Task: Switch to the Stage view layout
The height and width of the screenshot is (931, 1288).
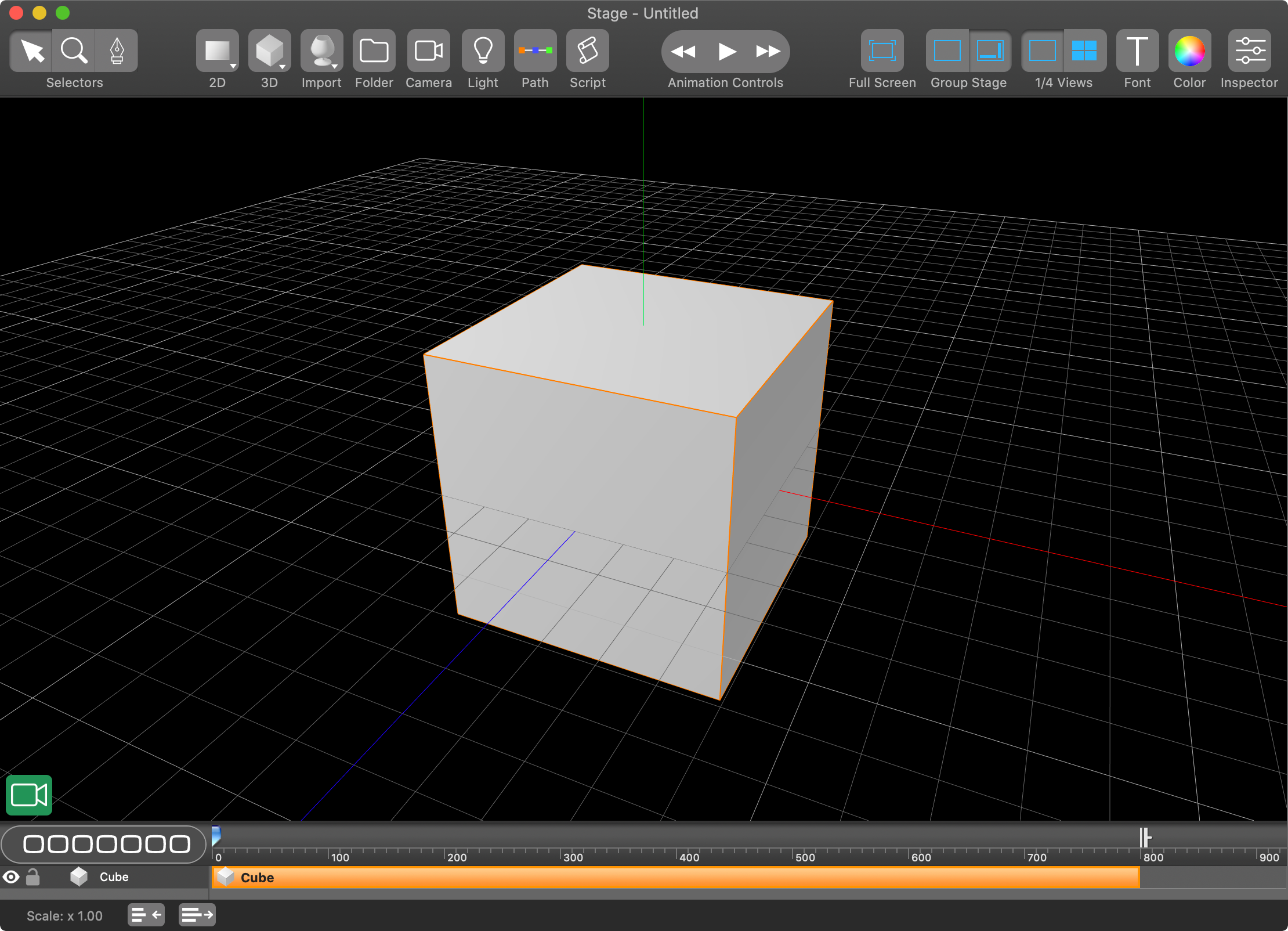Action: pyautogui.click(x=990, y=51)
